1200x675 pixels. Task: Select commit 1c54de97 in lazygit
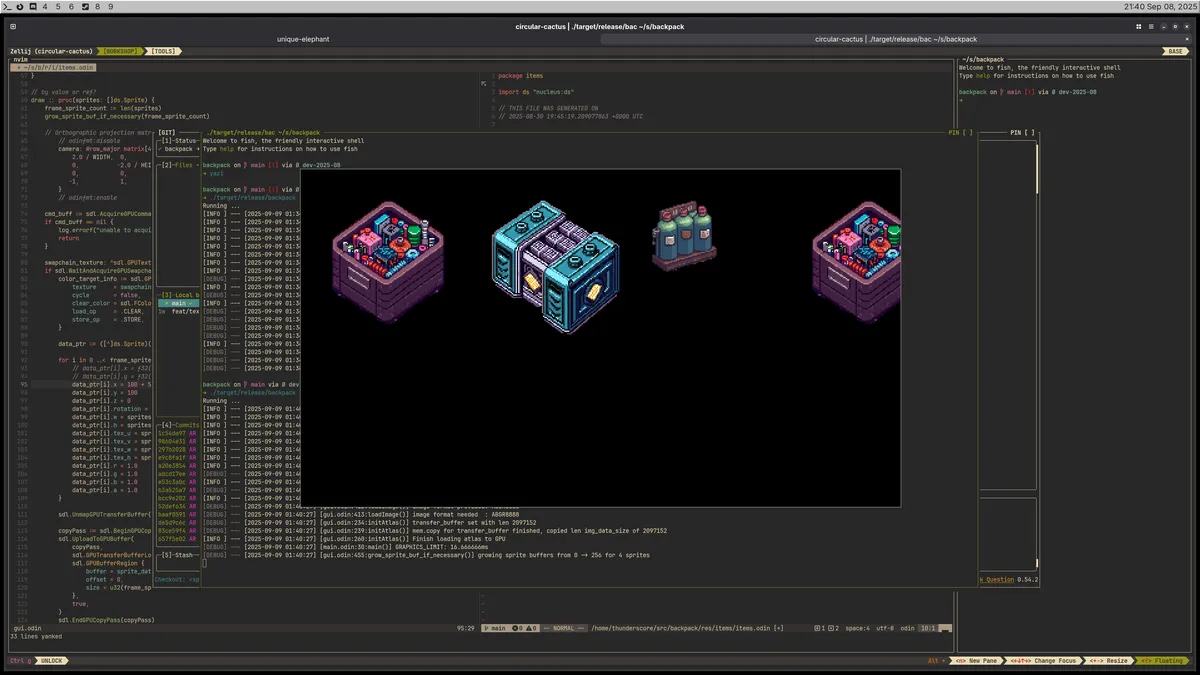(x=179, y=433)
